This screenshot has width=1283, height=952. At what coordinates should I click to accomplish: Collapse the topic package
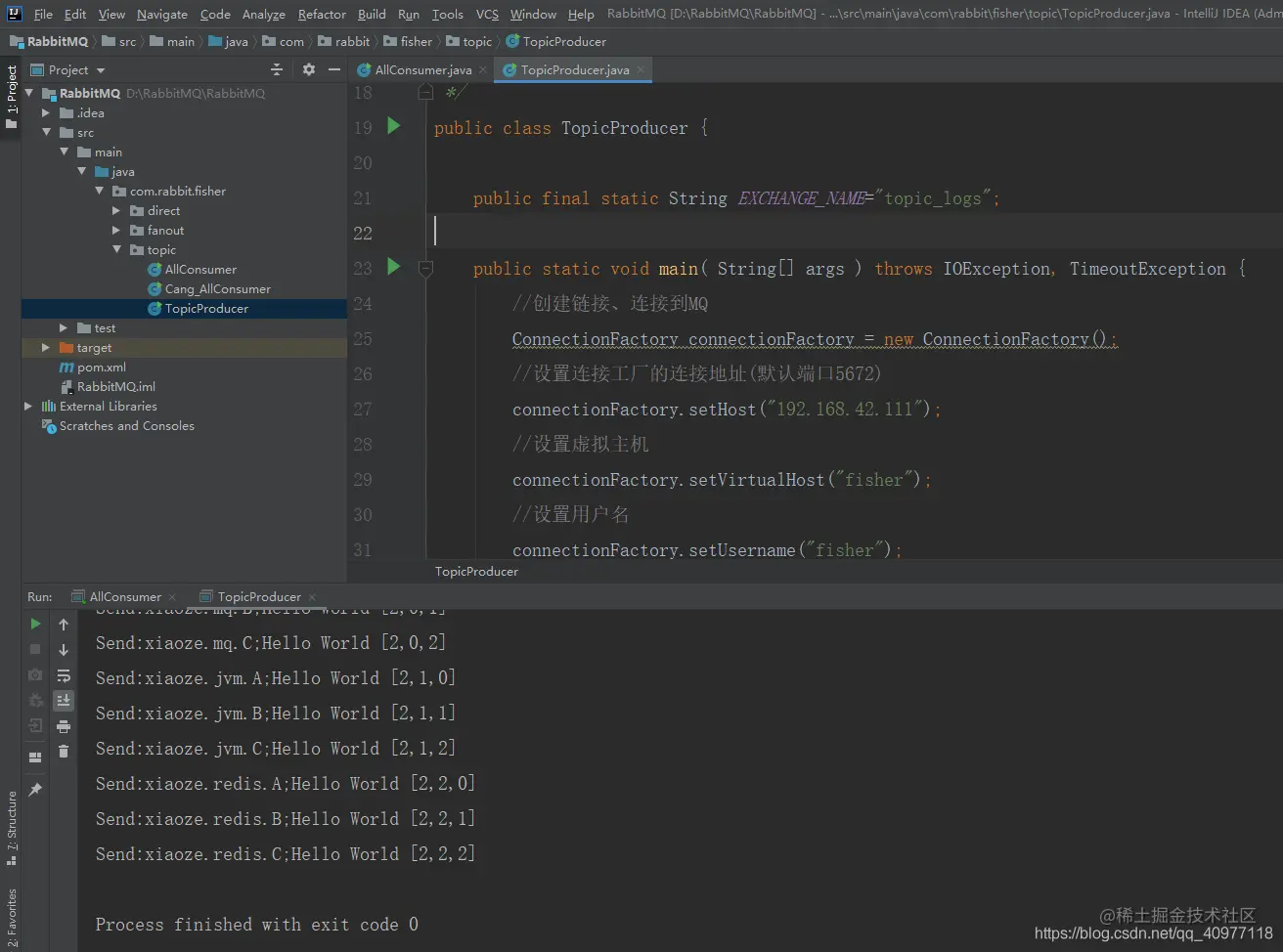tap(116, 249)
